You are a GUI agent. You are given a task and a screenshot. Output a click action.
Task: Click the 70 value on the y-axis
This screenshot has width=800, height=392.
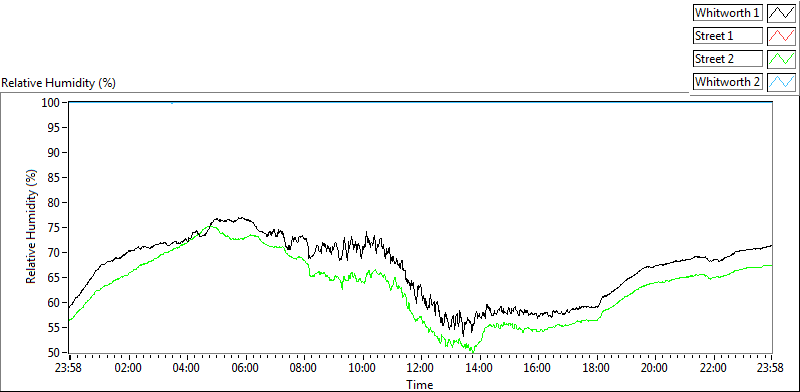click(55, 253)
